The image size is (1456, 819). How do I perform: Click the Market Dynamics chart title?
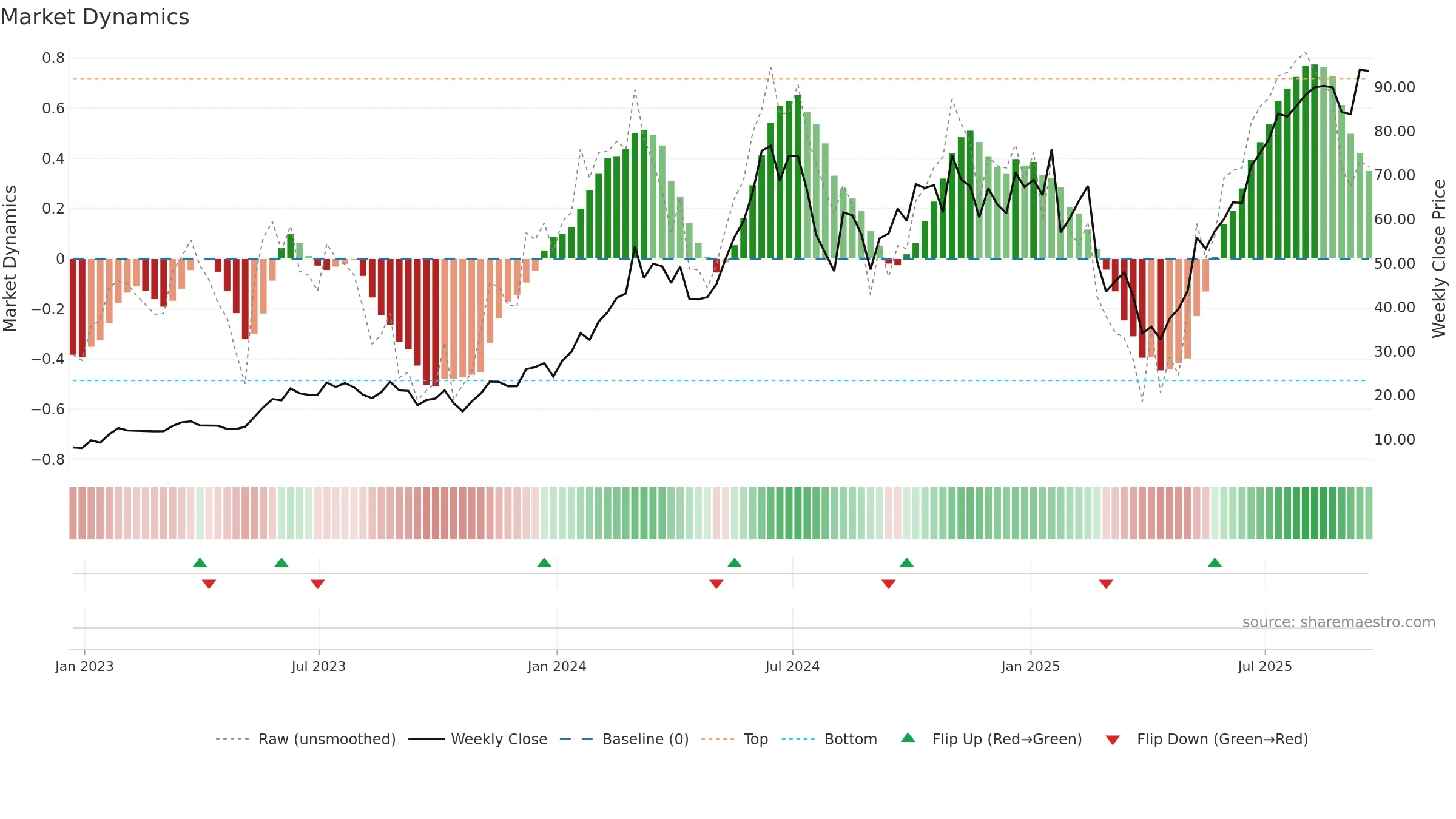[95, 17]
